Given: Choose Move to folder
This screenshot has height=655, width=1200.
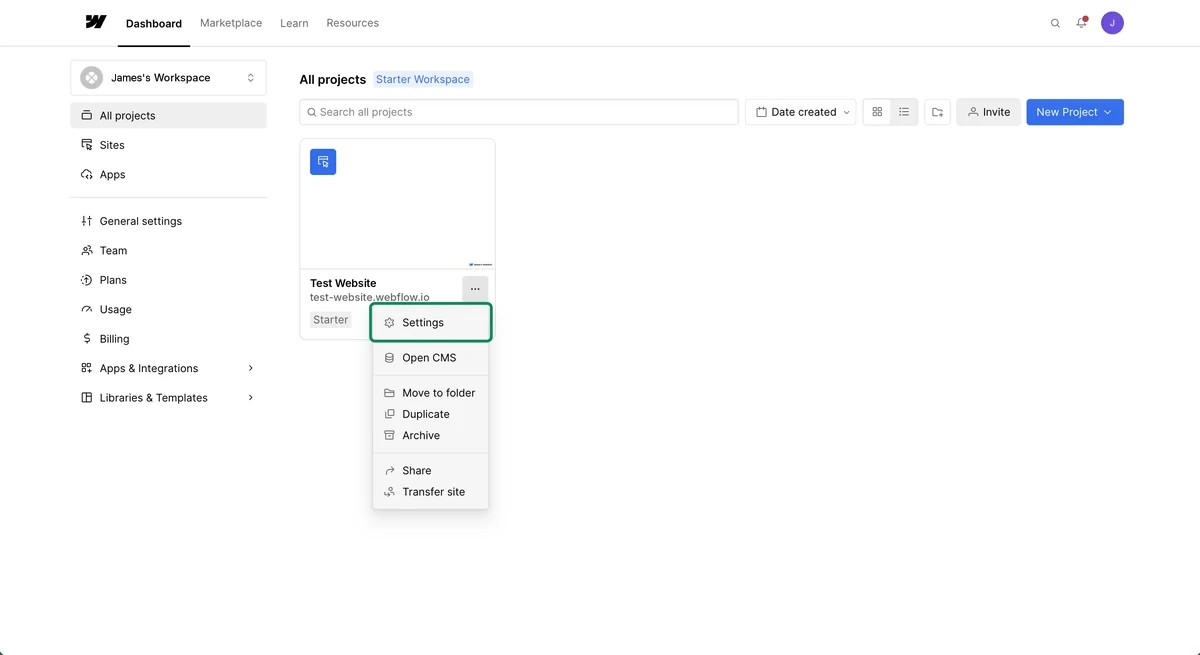Looking at the screenshot, I should click(431, 393).
